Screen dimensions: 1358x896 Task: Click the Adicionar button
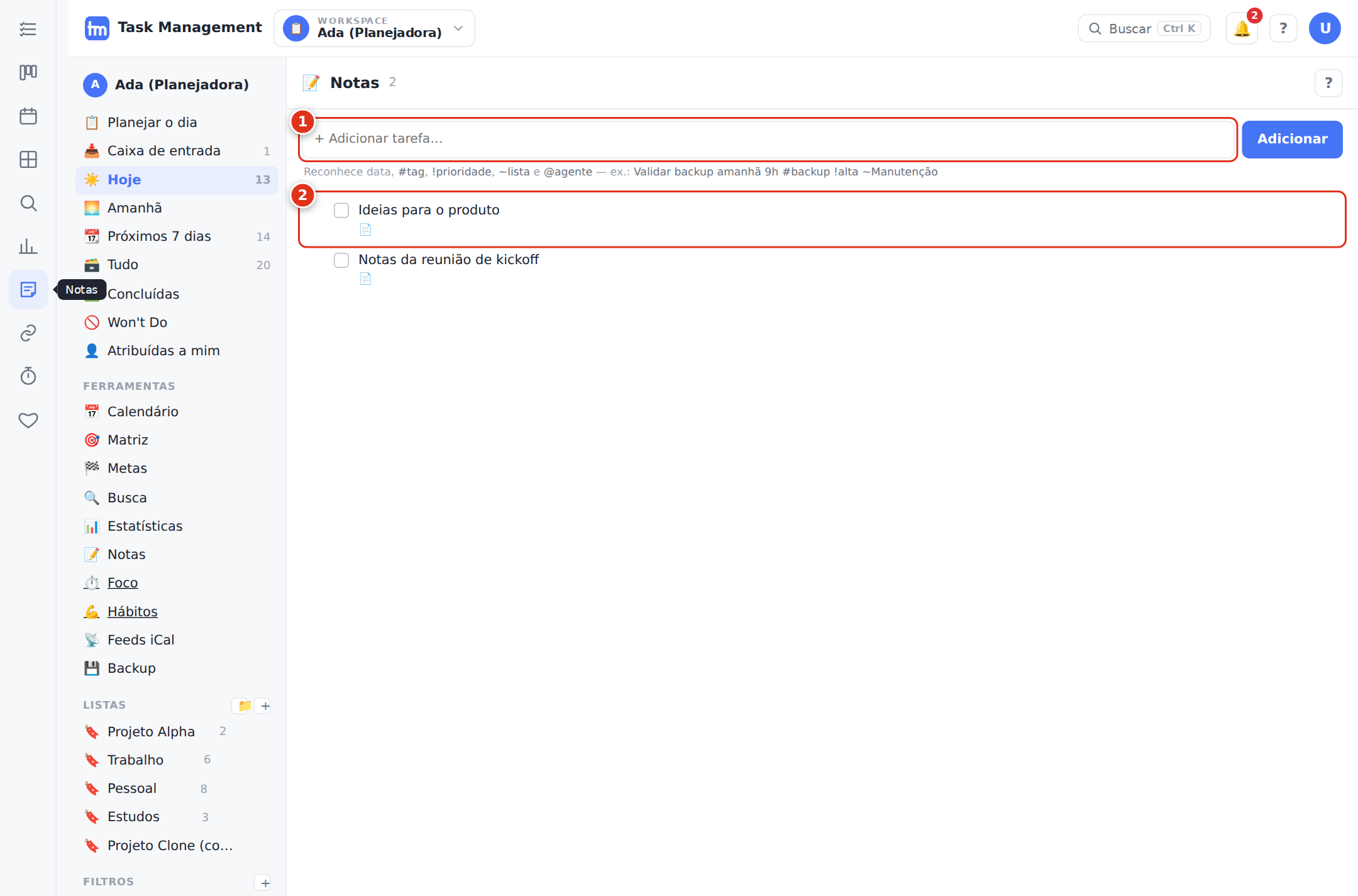pos(1292,139)
